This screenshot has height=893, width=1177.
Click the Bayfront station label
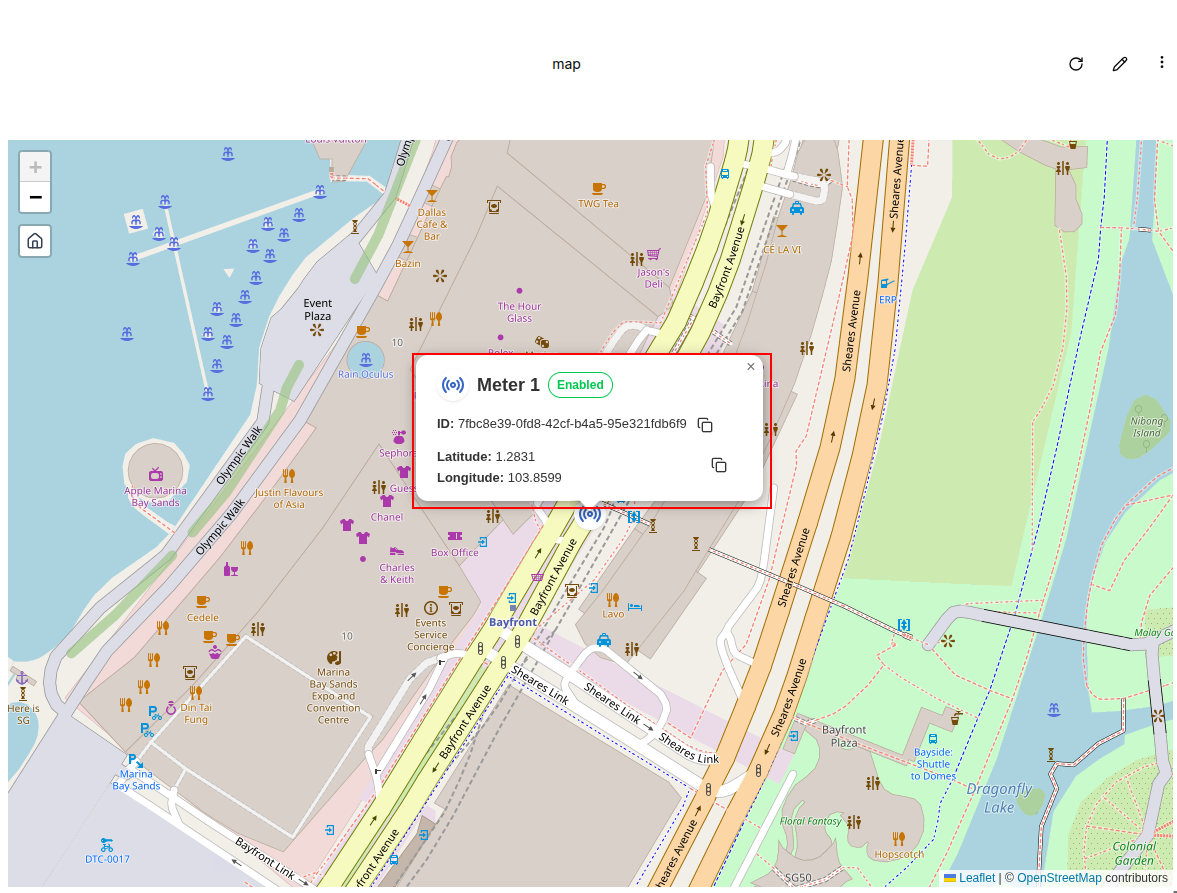pyautogui.click(x=512, y=622)
